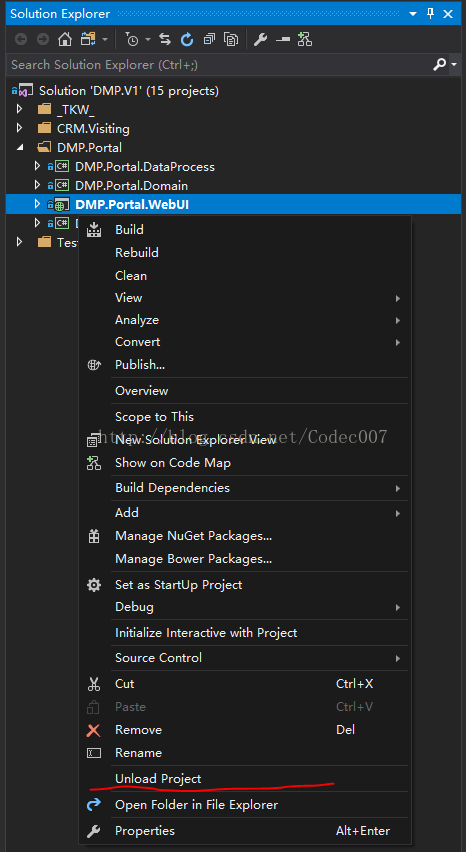Click the Pending Changes Filter clock icon
Screen dimensions: 466x852
132,39
